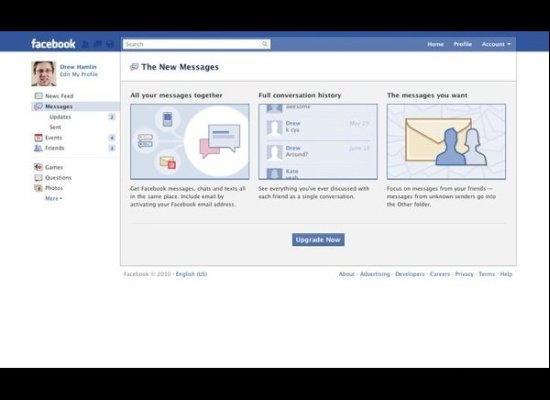Screen dimensions: 550x400
Task: Click the Messages sidebar icon
Action: click(38, 106)
